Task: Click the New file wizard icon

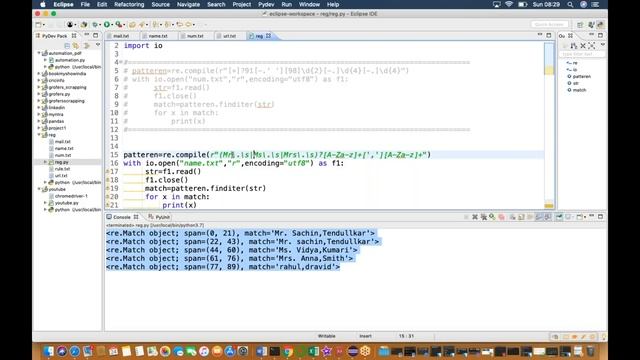Action: pyautogui.click(x=39, y=24)
